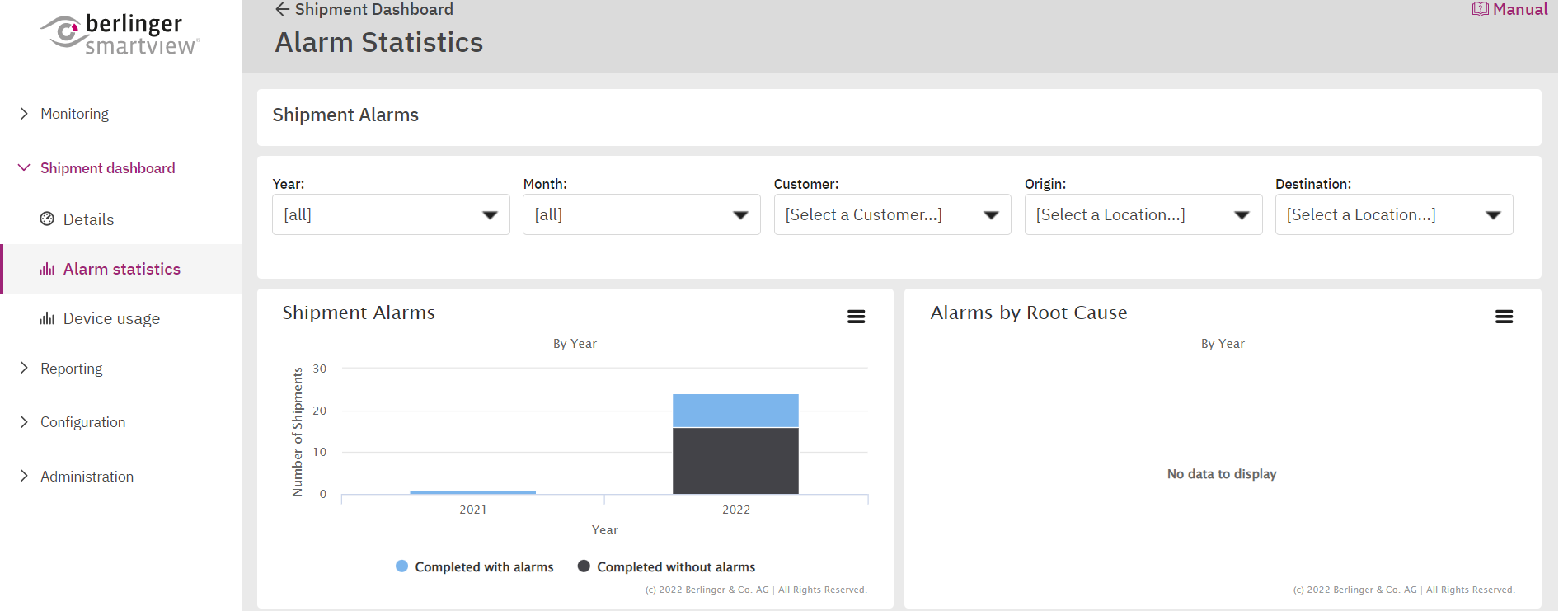The height and width of the screenshot is (611, 1568).
Task: Click the dark 2022 bar segment
Action: [x=735, y=461]
